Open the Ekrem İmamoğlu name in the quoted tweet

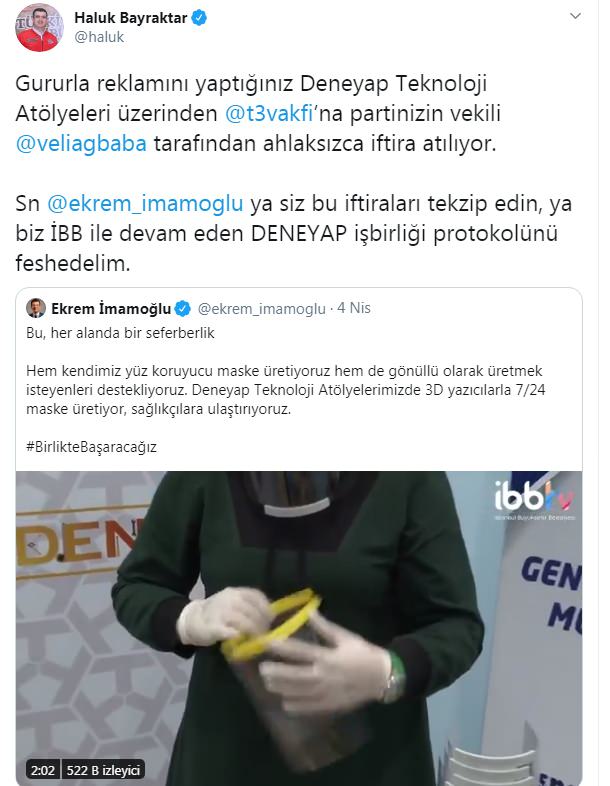point(111,309)
